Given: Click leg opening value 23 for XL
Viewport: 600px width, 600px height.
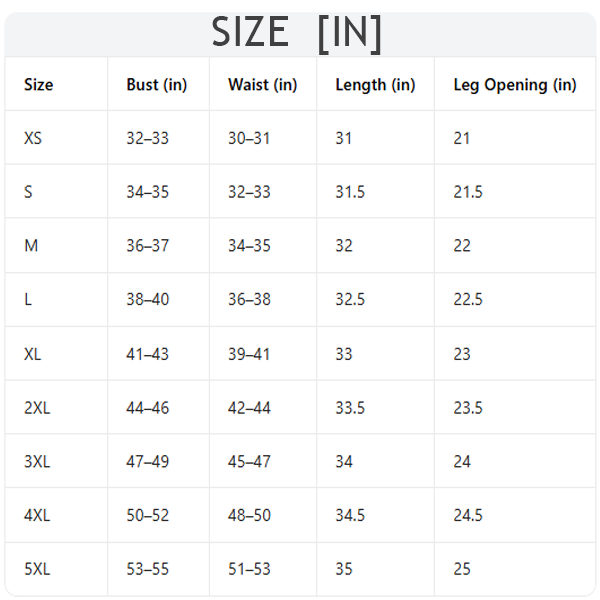Looking at the screenshot, I should click(x=462, y=354).
